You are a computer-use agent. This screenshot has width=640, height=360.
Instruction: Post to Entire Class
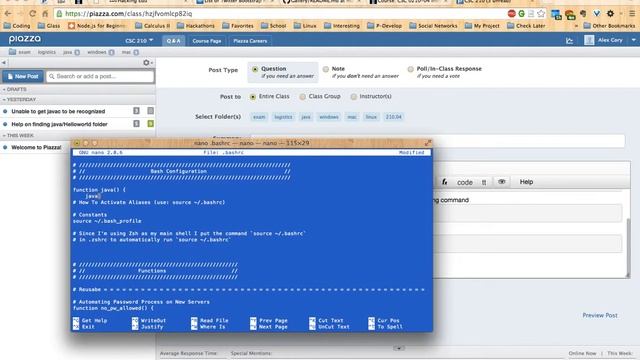[253, 97]
